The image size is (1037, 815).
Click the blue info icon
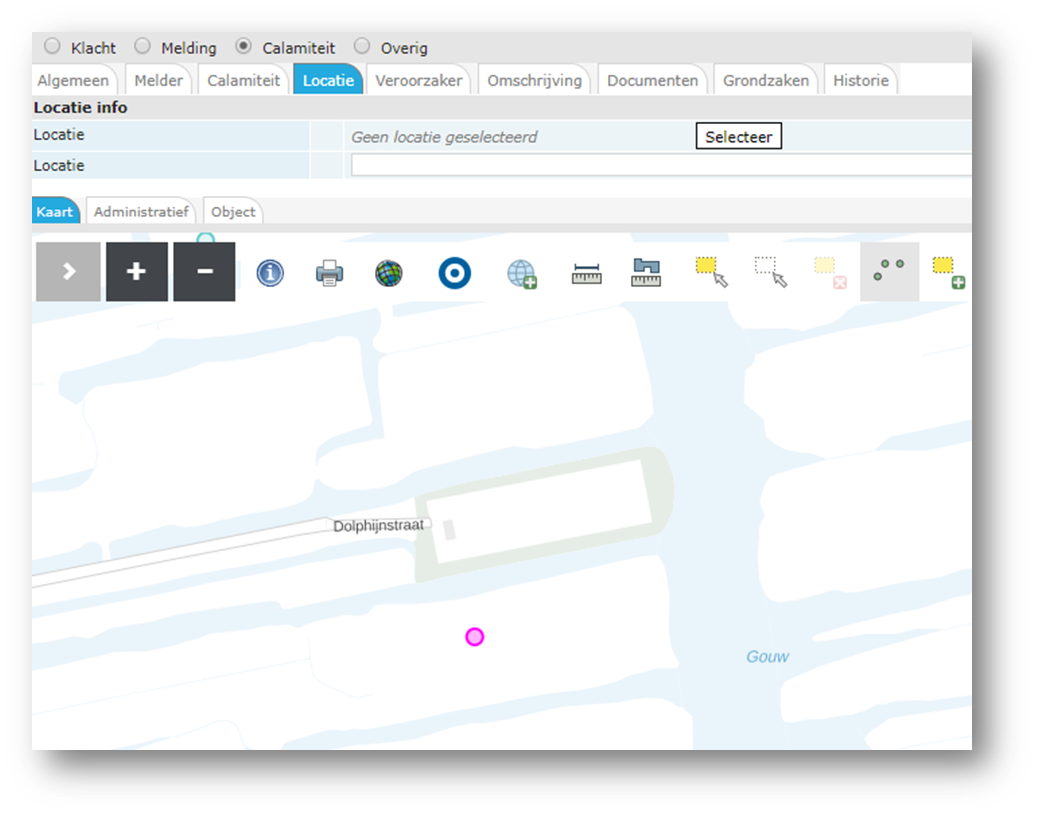270,273
